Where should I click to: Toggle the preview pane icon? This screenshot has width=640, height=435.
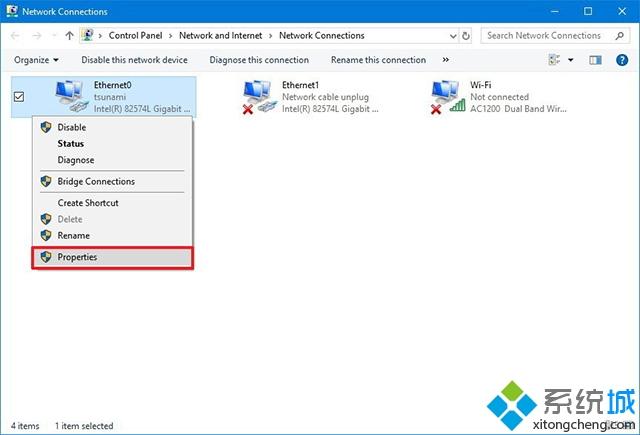click(x=595, y=60)
